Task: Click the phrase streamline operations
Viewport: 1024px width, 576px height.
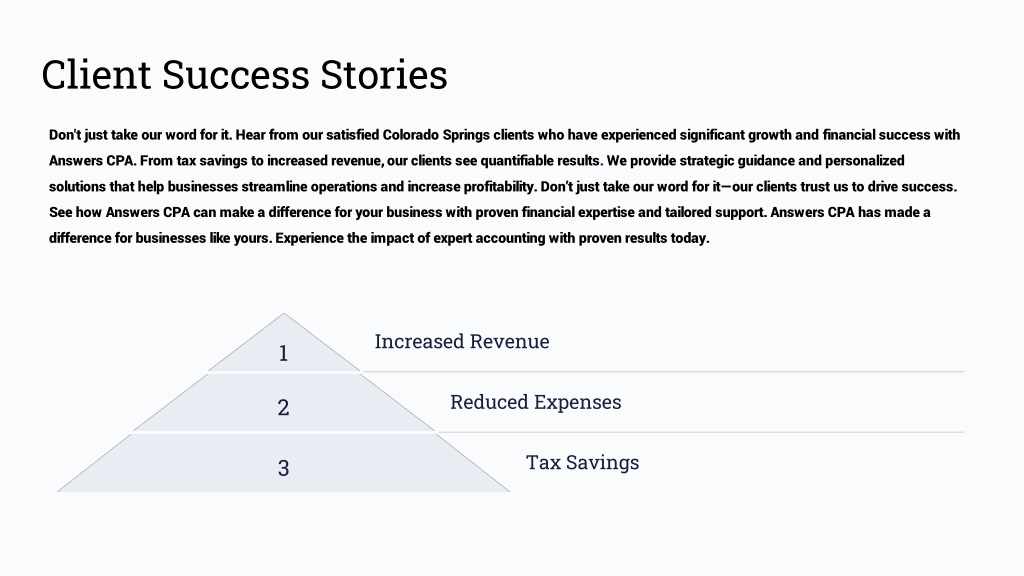Action: (x=309, y=187)
